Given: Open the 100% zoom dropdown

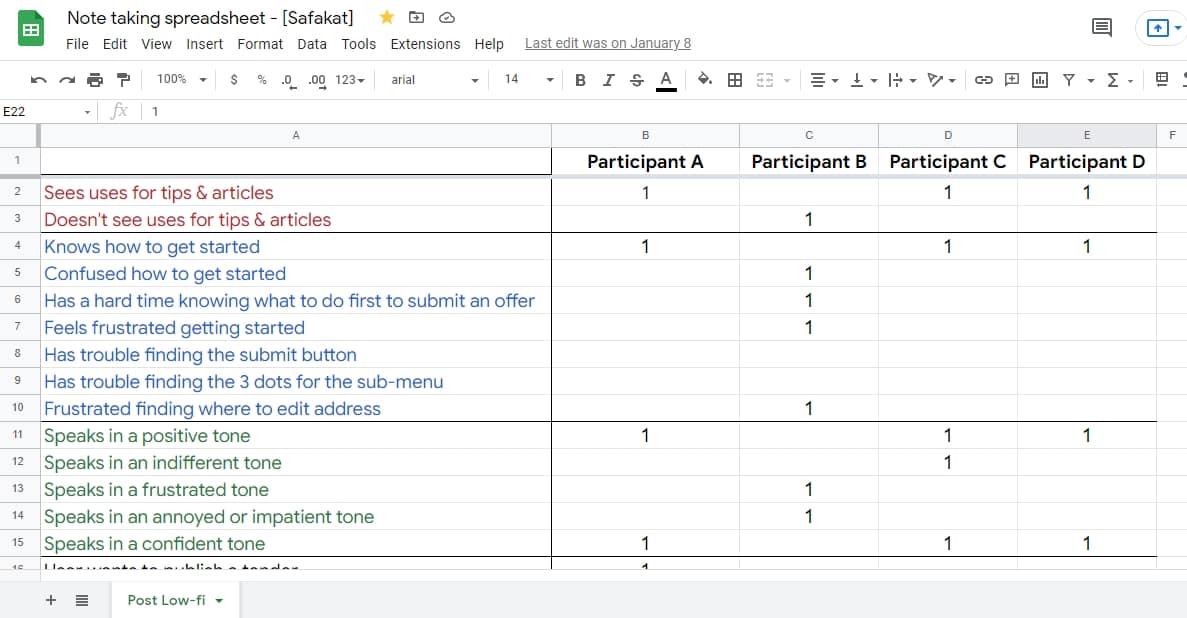Looking at the screenshot, I should click(182, 80).
